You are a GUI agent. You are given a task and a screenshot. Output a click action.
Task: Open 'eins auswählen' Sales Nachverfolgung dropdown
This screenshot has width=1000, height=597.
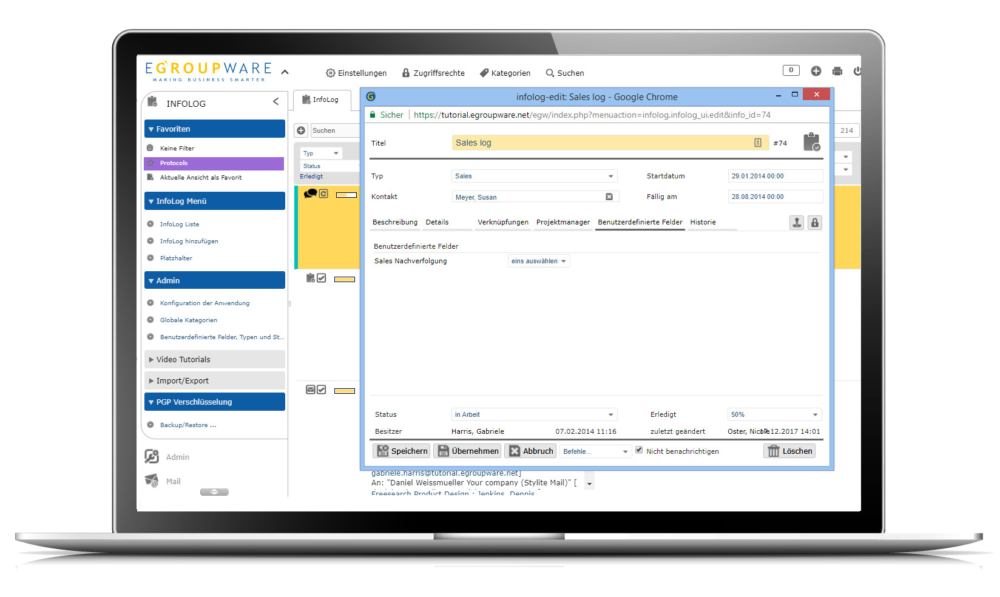click(539, 261)
